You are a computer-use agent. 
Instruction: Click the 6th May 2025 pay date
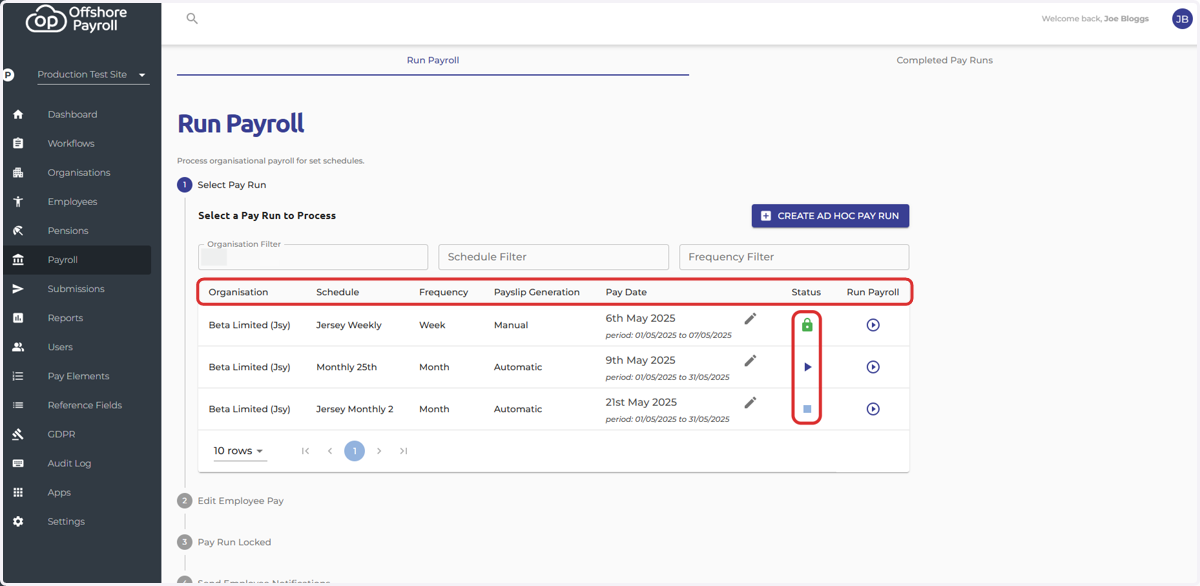641,318
